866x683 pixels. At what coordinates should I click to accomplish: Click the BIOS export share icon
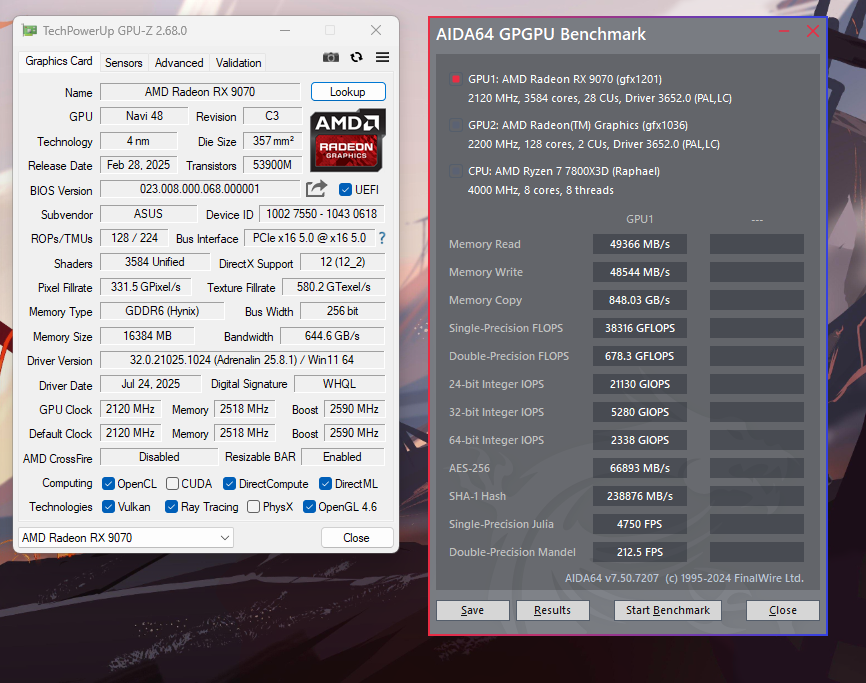click(x=316, y=189)
